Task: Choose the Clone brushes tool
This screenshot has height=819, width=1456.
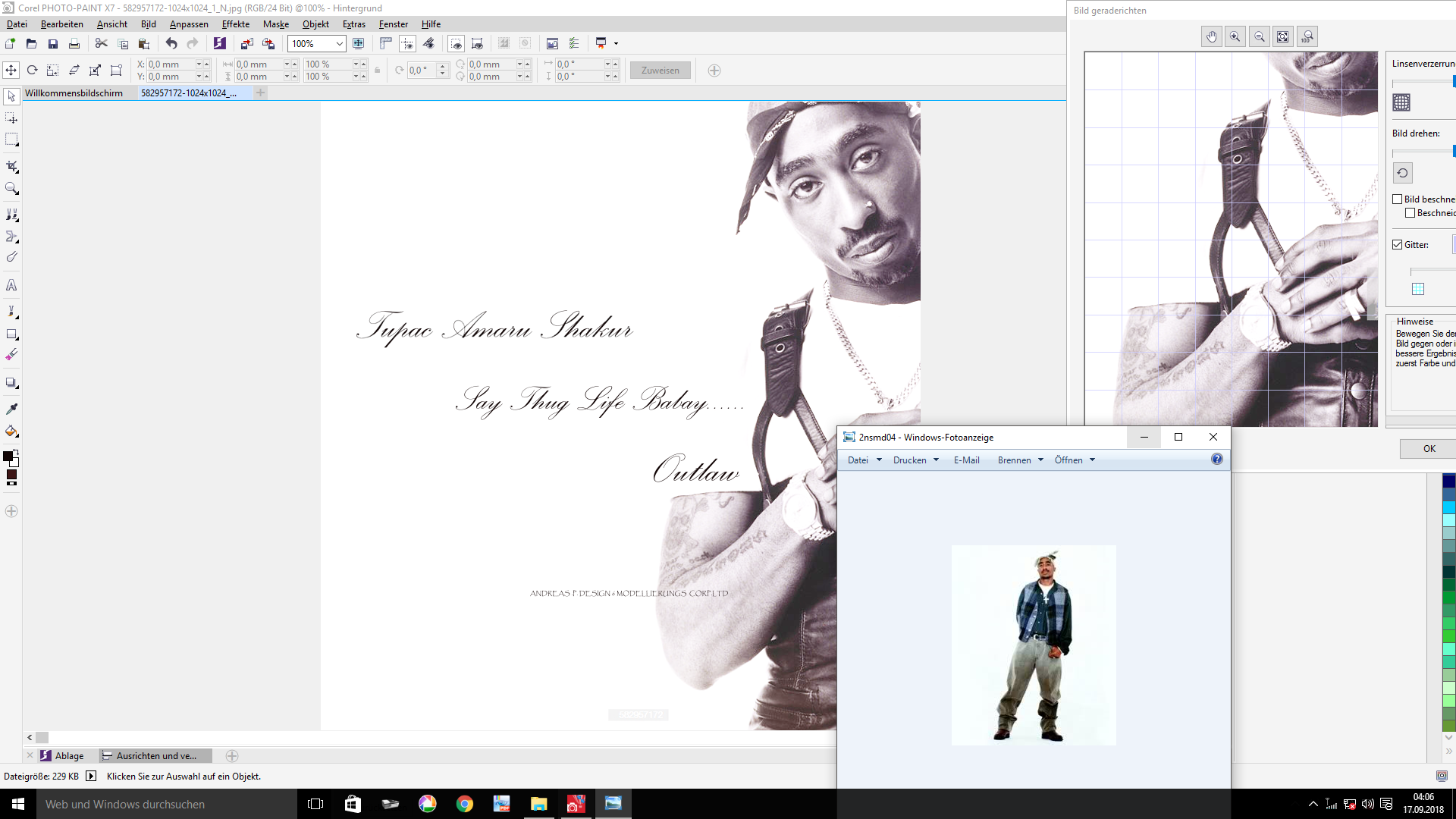Action: (11, 215)
